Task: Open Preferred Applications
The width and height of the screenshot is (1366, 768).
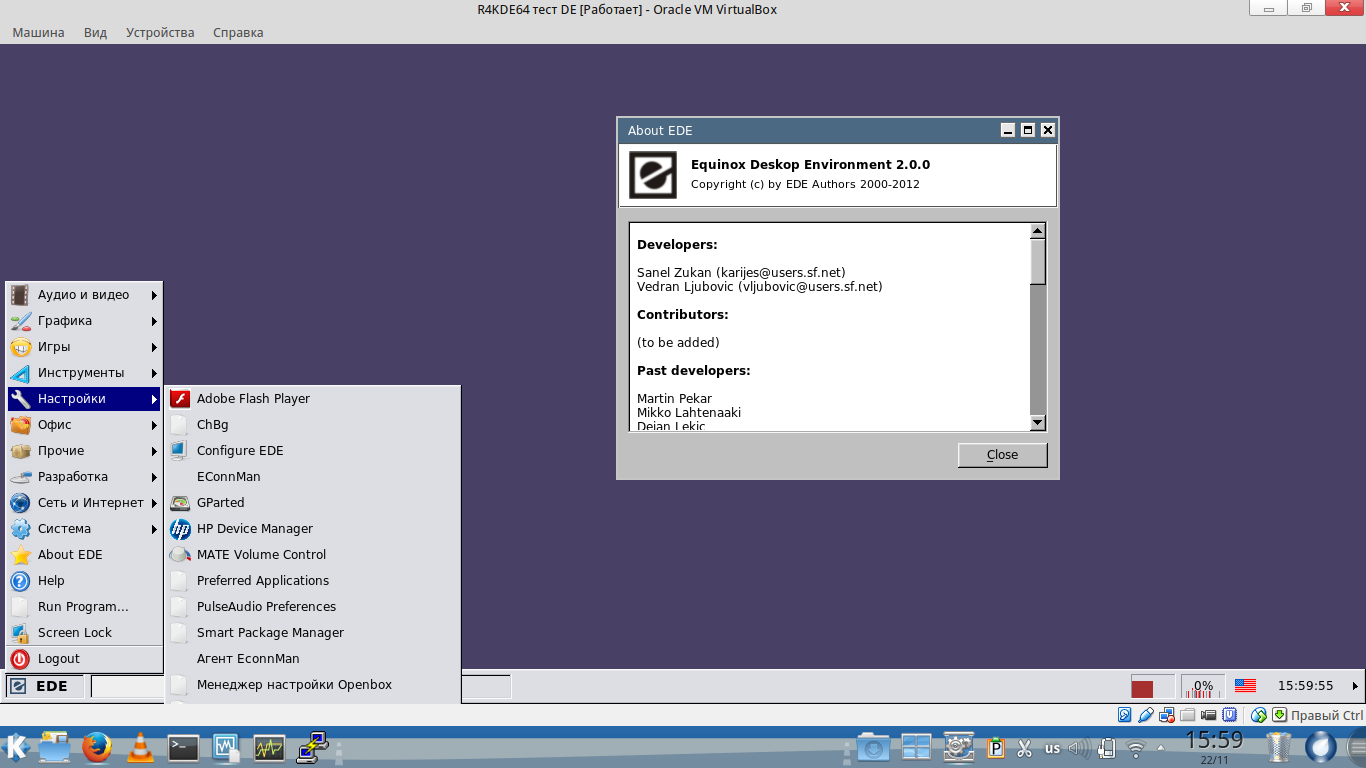Action: tap(313, 580)
